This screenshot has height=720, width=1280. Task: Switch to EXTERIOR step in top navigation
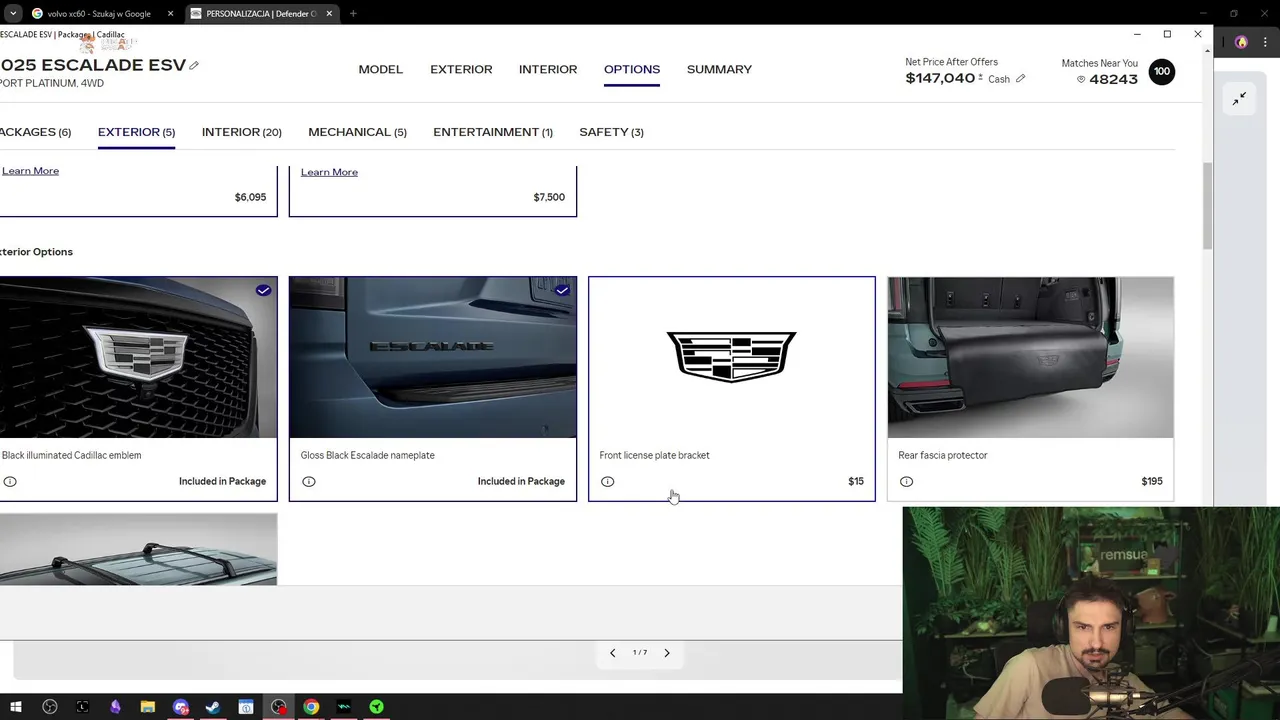pos(461,70)
